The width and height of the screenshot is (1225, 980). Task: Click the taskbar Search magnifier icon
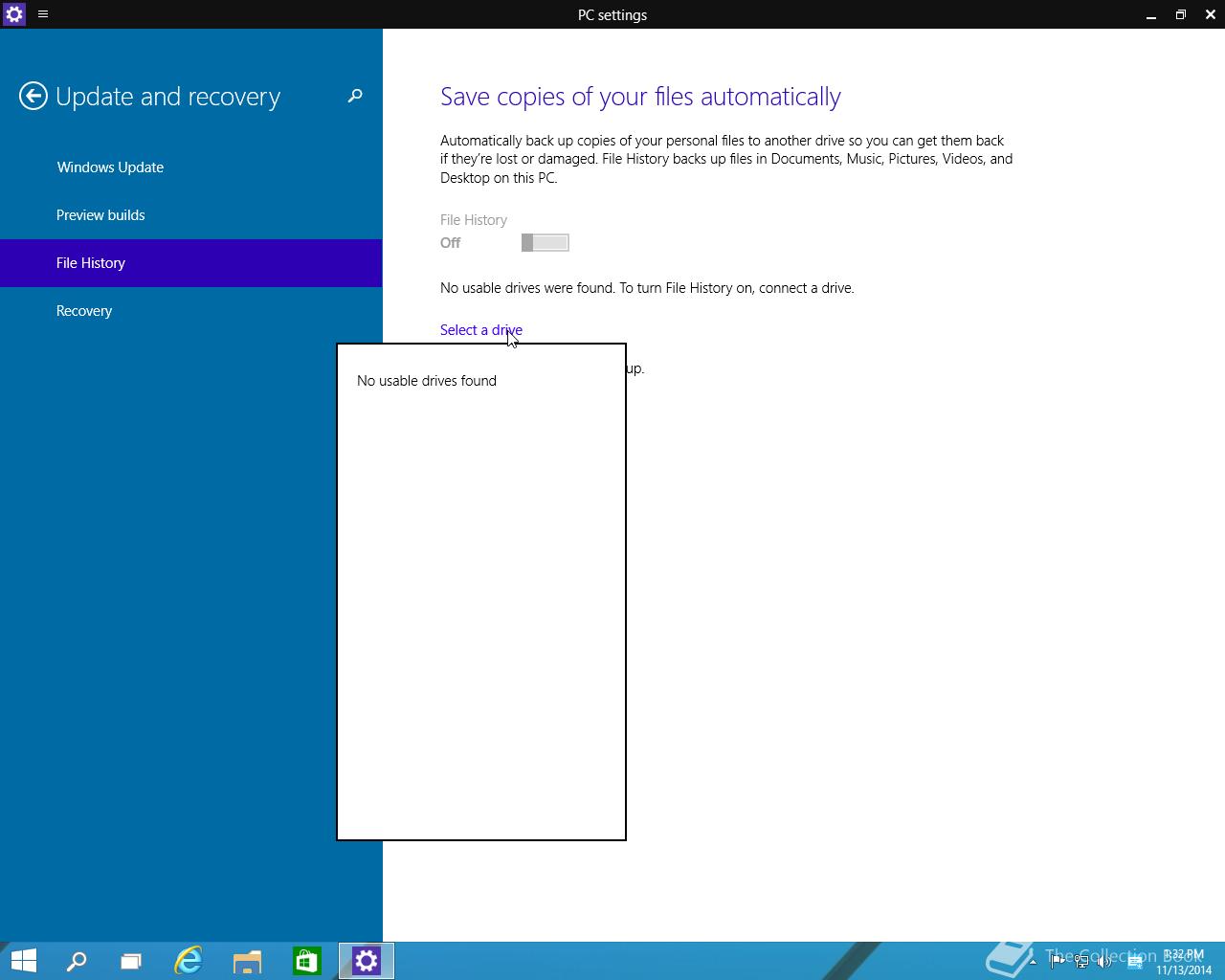coord(76,961)
